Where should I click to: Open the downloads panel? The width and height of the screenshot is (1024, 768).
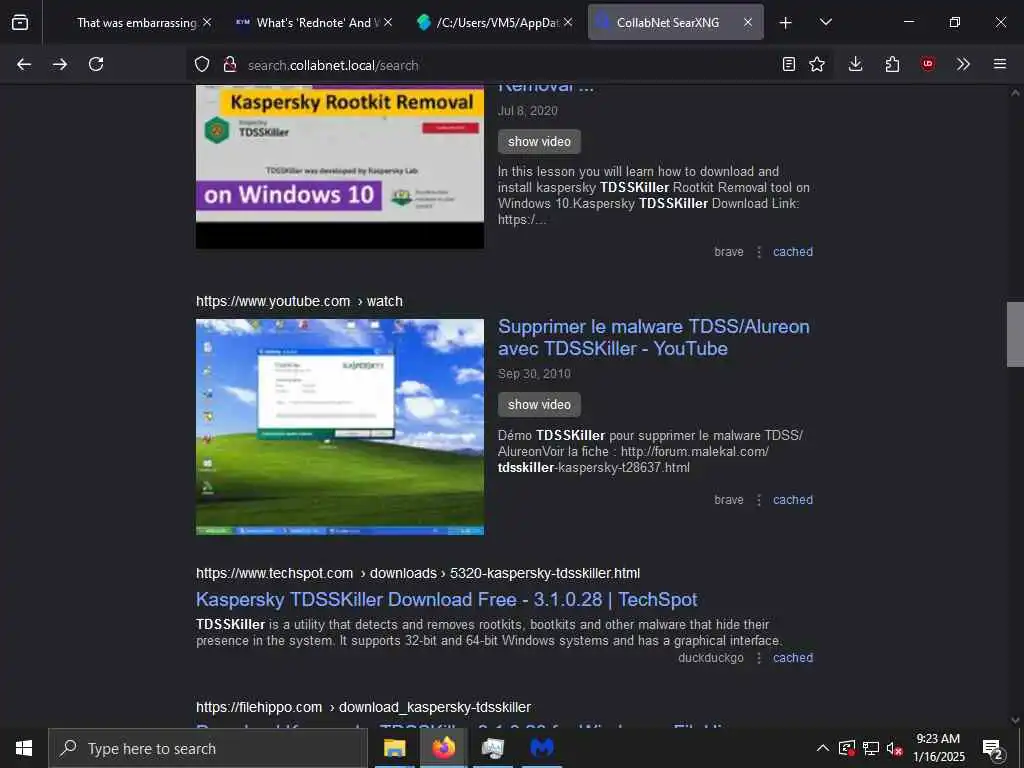[x=856, y=64]
